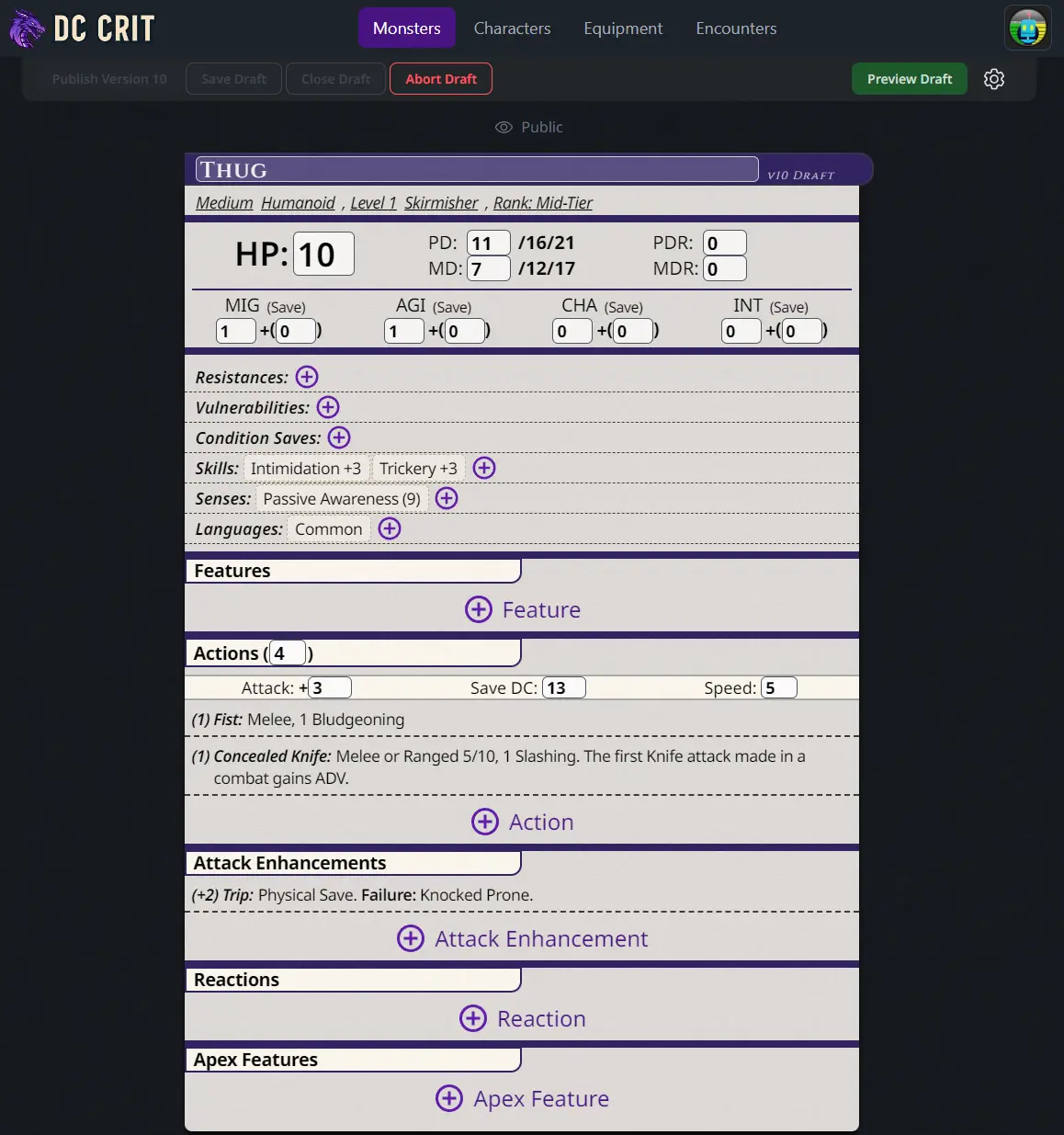Change the Rank: Mid-Tier selector
This screenshot has width=1064, height=1135.
point(543,202)
